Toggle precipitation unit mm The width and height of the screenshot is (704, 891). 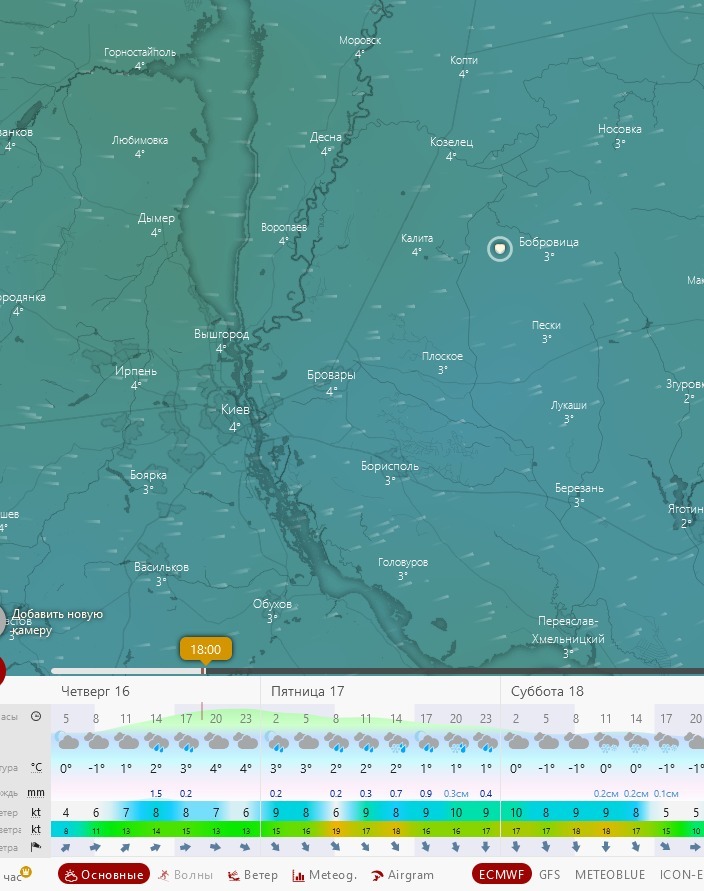pos(36,793)
